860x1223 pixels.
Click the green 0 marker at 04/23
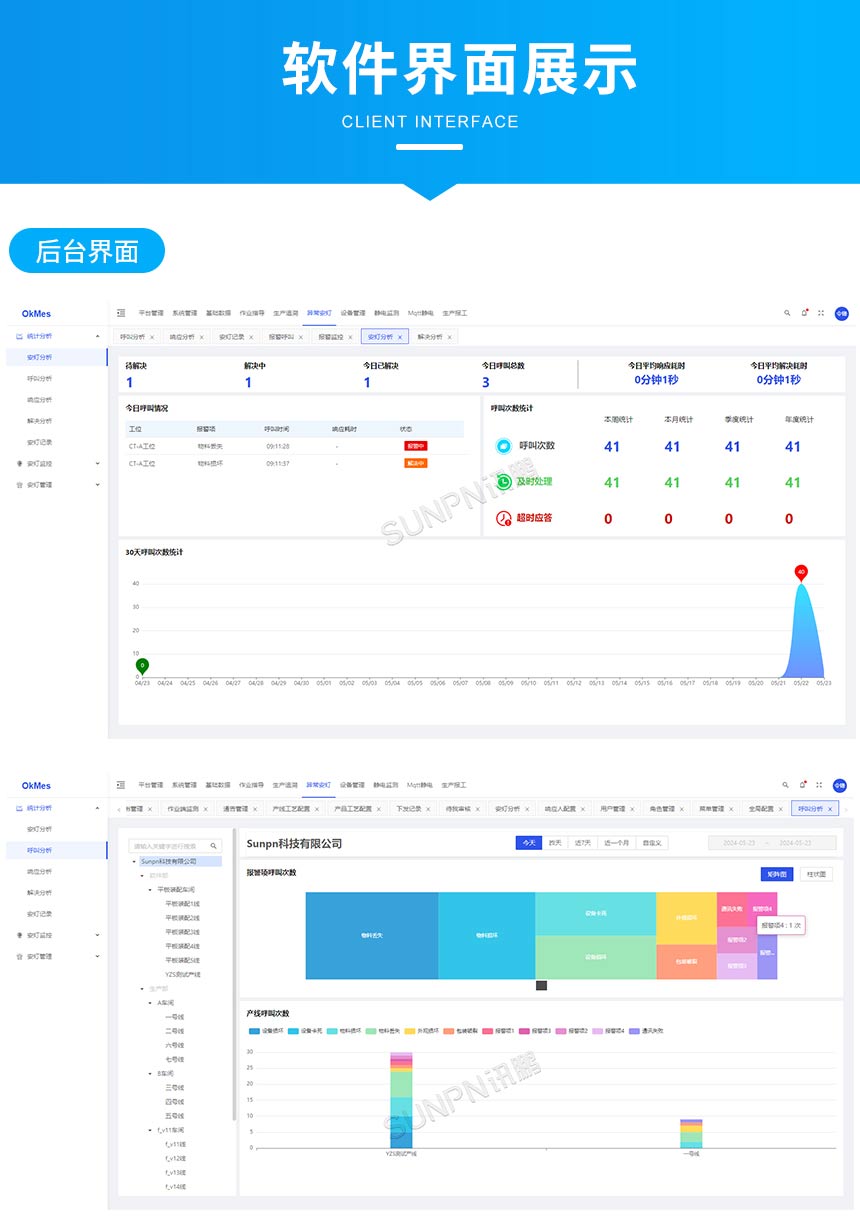tap(142, 665)
